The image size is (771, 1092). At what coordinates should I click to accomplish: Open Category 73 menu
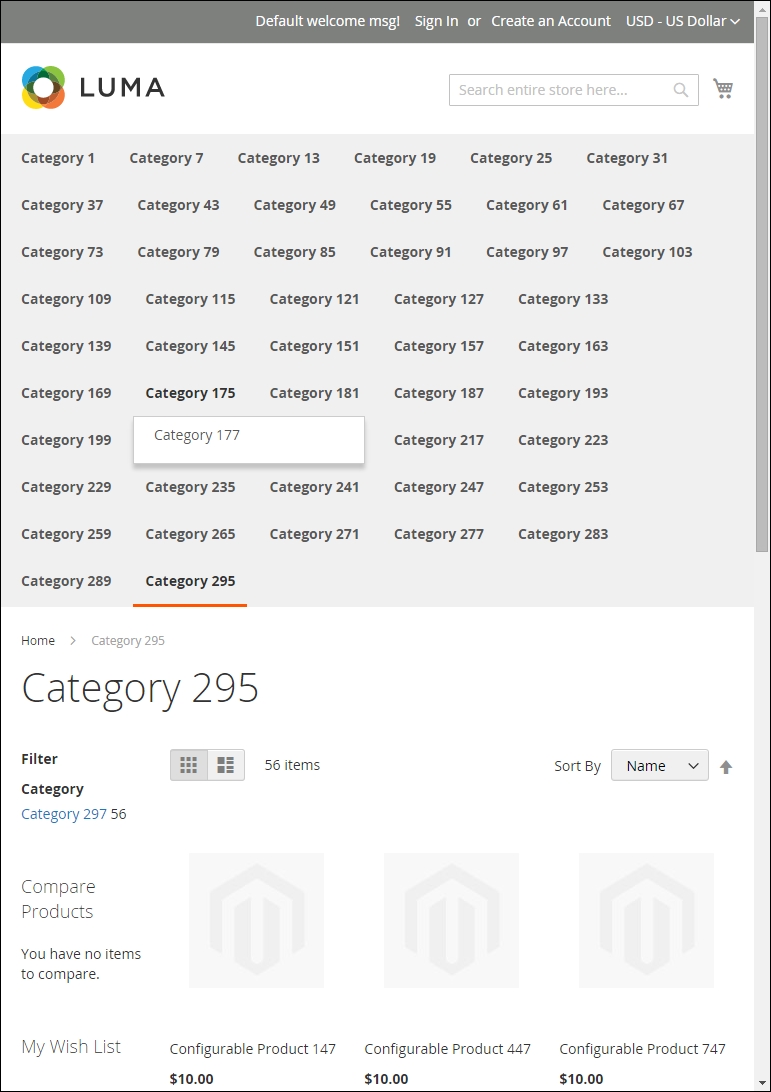click(x=62, y=252)
